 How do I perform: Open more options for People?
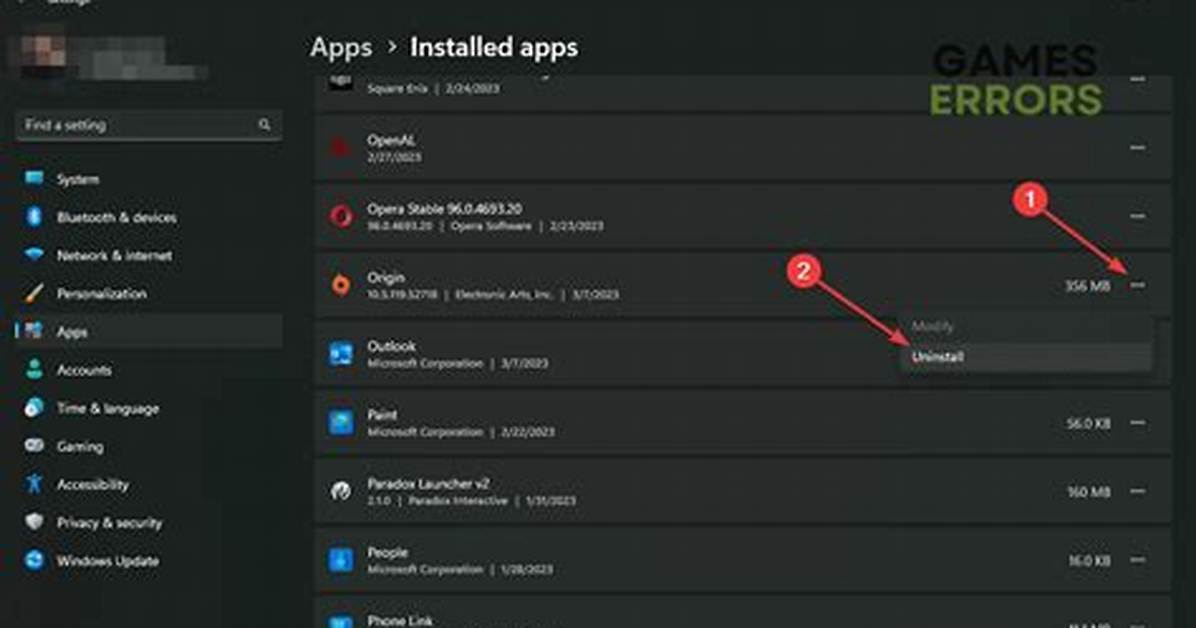[x=1137, y=560]
